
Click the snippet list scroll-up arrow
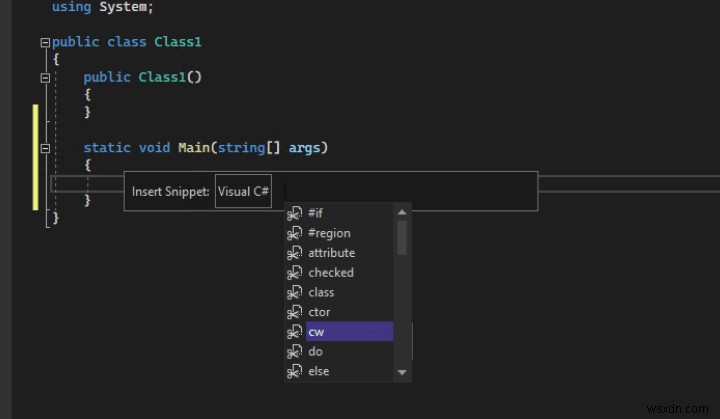(402, 212)
